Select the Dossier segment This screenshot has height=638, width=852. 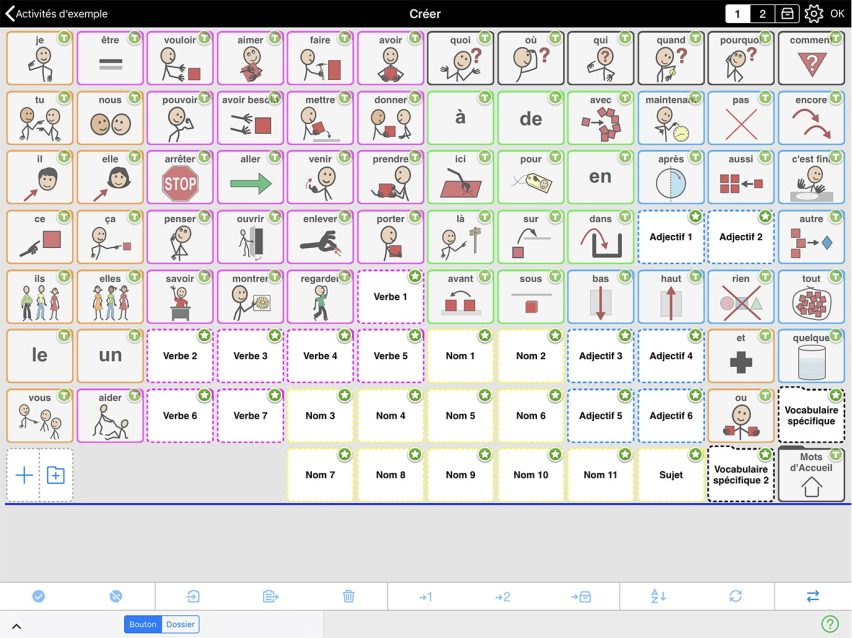[x=180, y=624]
